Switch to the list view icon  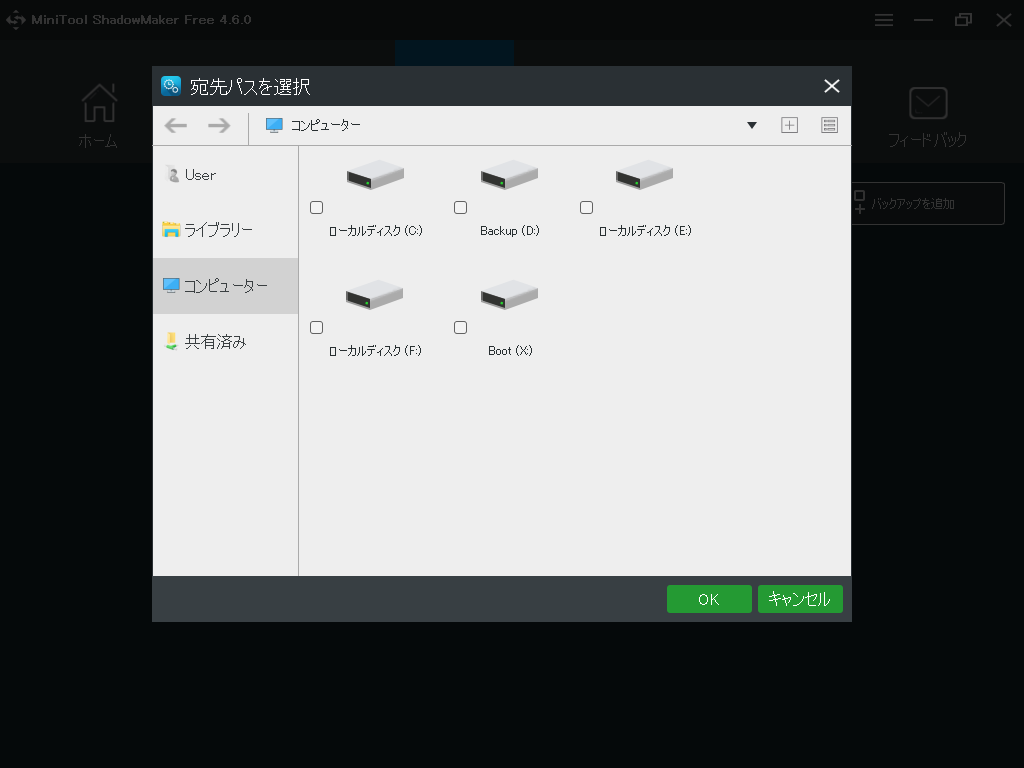829,125
